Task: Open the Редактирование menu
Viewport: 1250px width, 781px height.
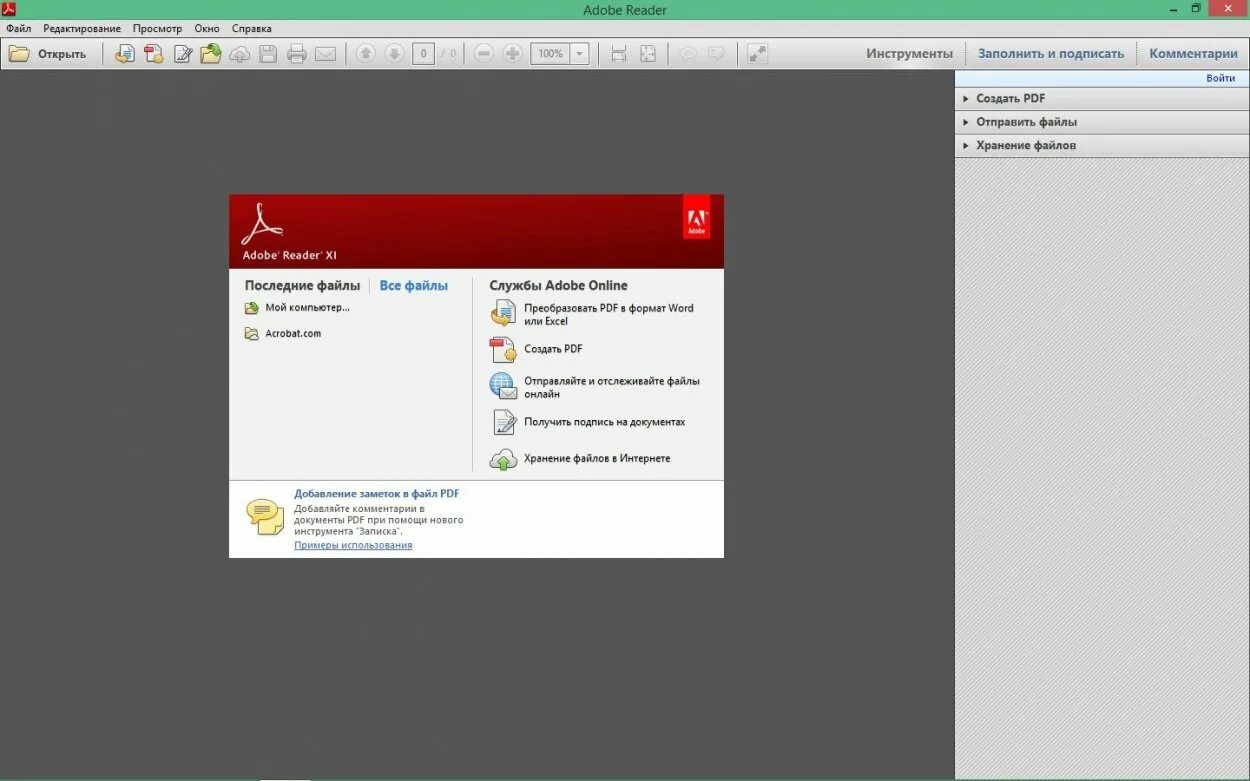Action: 82,29
